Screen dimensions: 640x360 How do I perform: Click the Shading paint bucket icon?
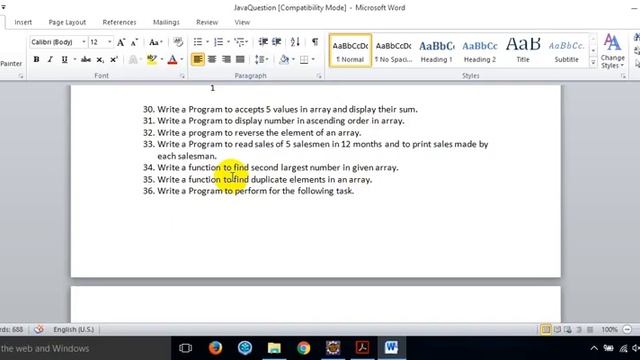pos(284,60)
